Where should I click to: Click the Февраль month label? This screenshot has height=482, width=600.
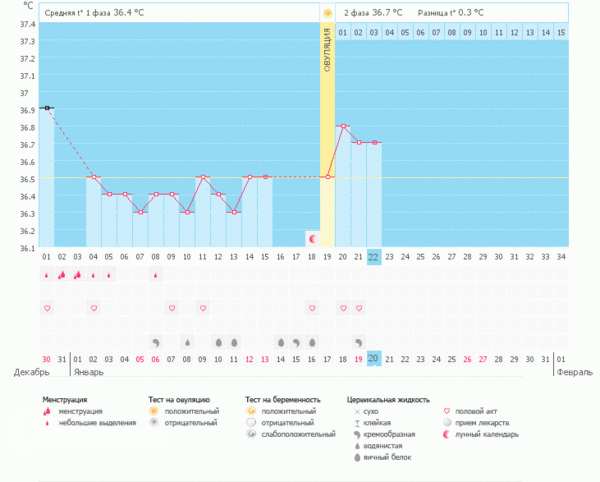pyautogui.click(x=575, y=372)
